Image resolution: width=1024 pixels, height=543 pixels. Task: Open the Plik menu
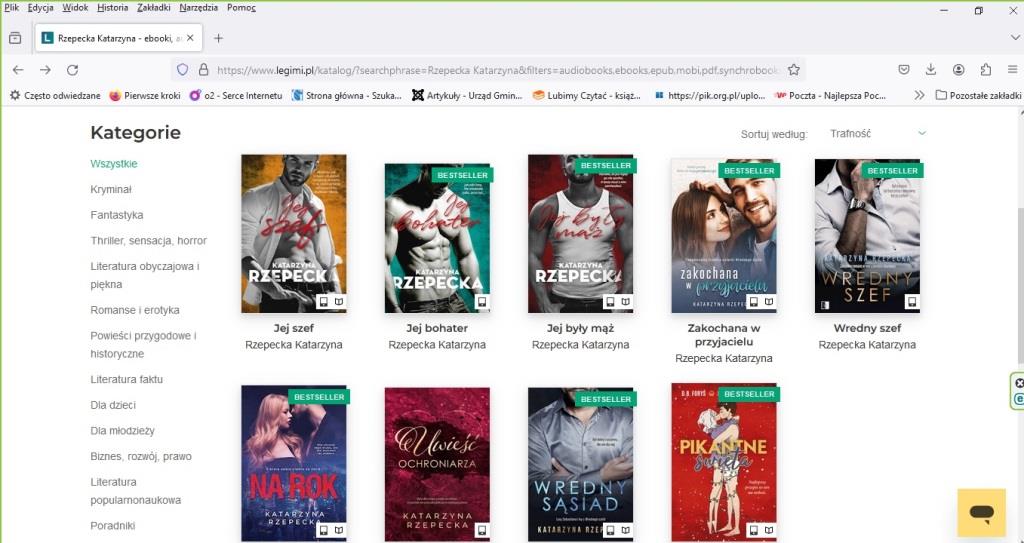[11, 8]
